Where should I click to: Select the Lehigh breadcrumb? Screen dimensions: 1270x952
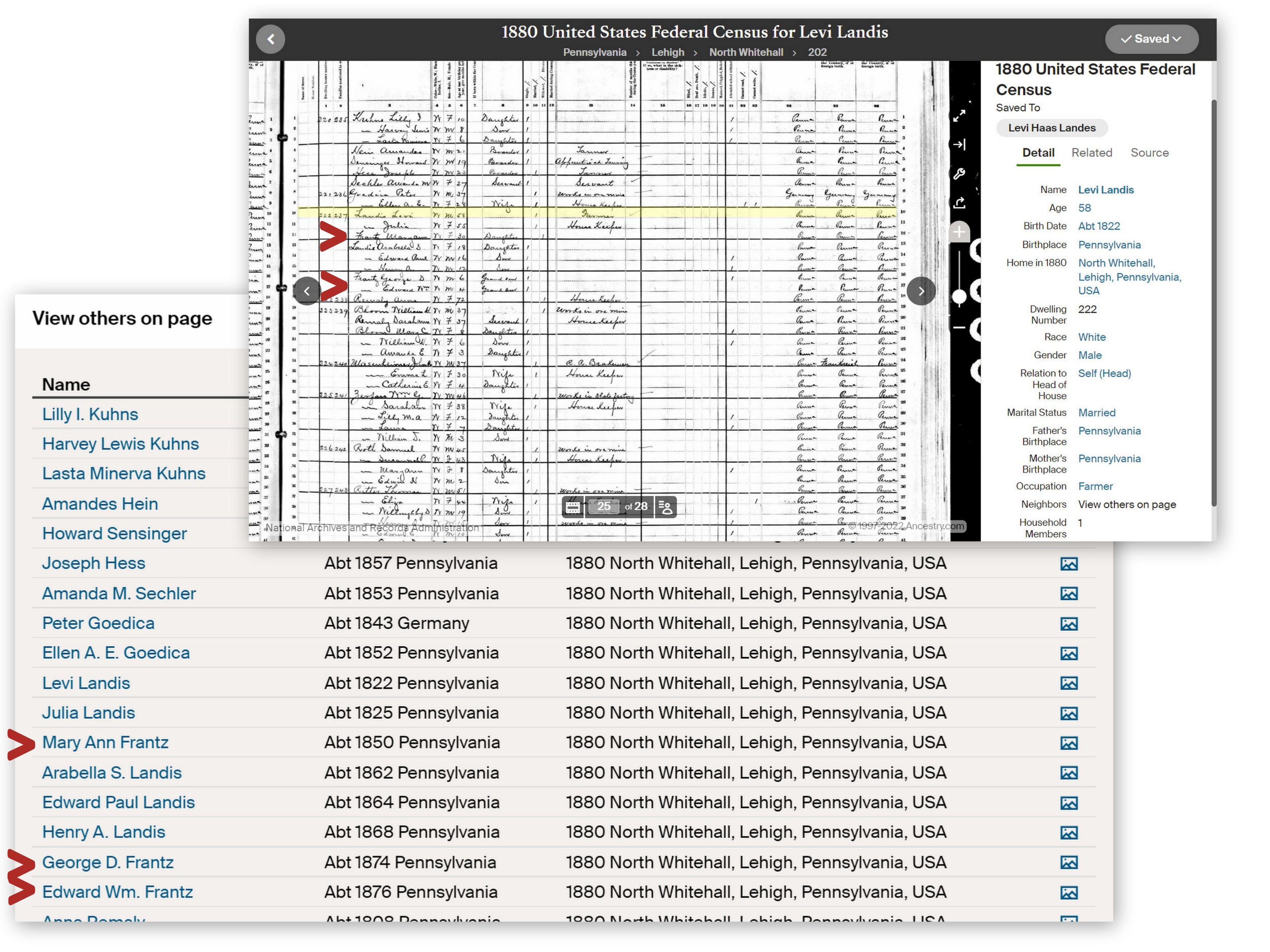(668, 52)
